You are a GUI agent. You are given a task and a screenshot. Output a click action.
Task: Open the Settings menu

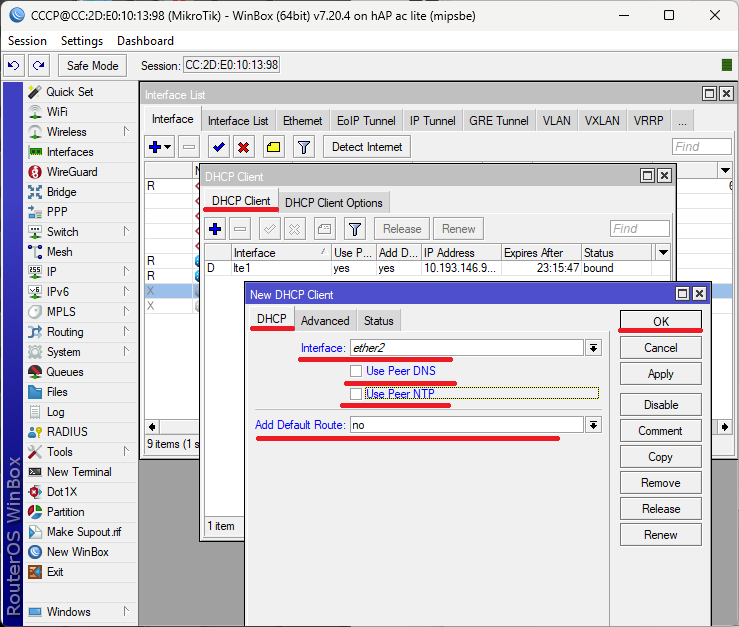[x=81, y=41]
